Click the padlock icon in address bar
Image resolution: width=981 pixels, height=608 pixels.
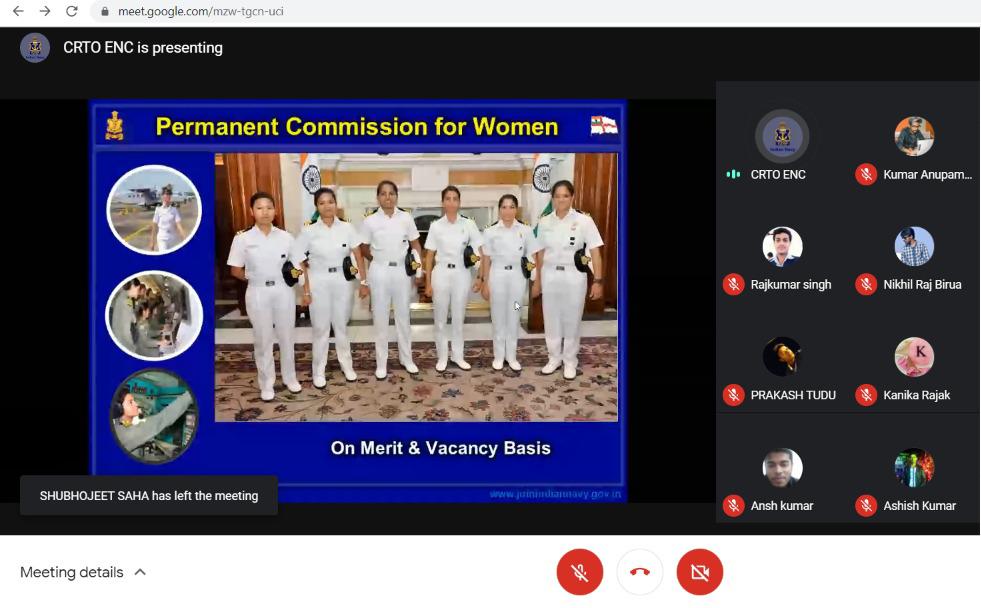click(104, 12)
